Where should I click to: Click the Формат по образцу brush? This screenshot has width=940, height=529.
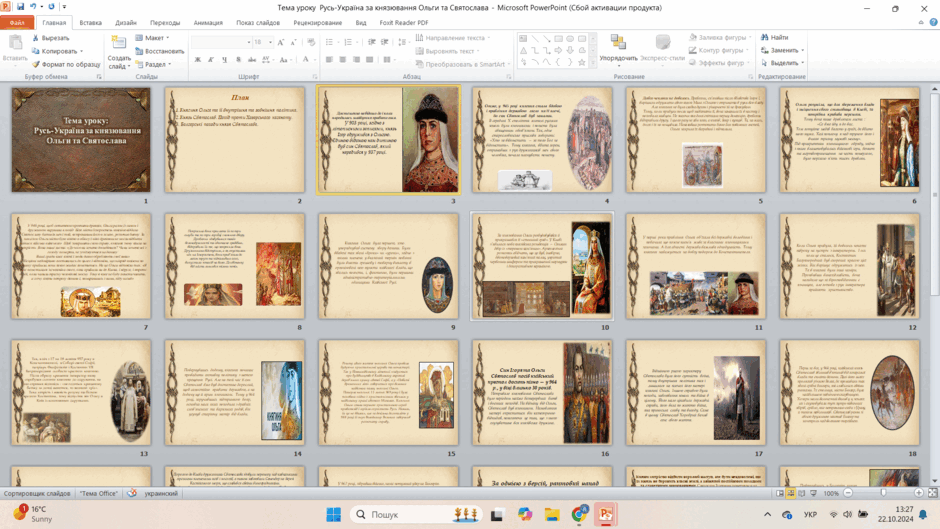pyautogui.click(x=36, y=64)
